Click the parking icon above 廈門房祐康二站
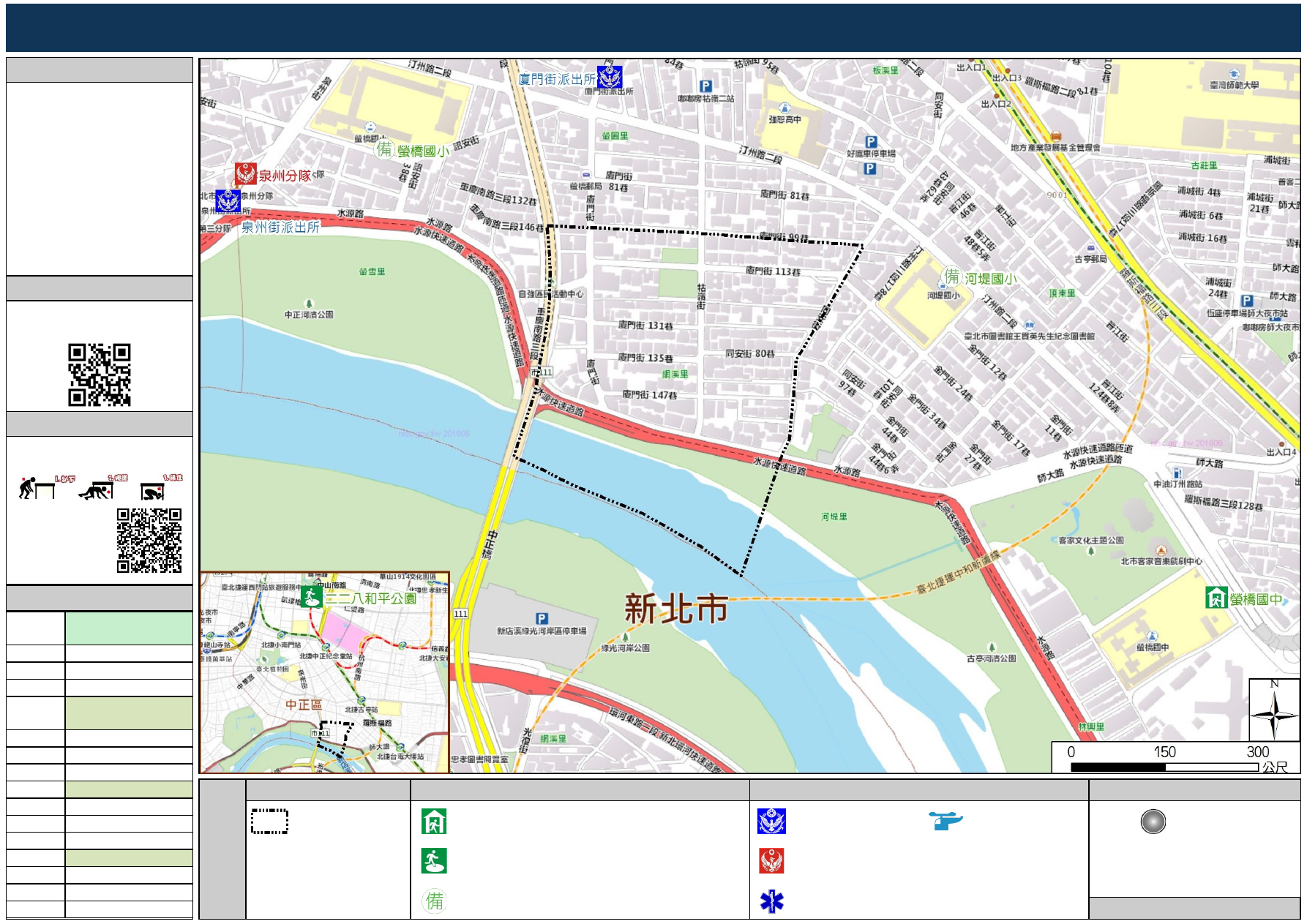 click(705, 86)
